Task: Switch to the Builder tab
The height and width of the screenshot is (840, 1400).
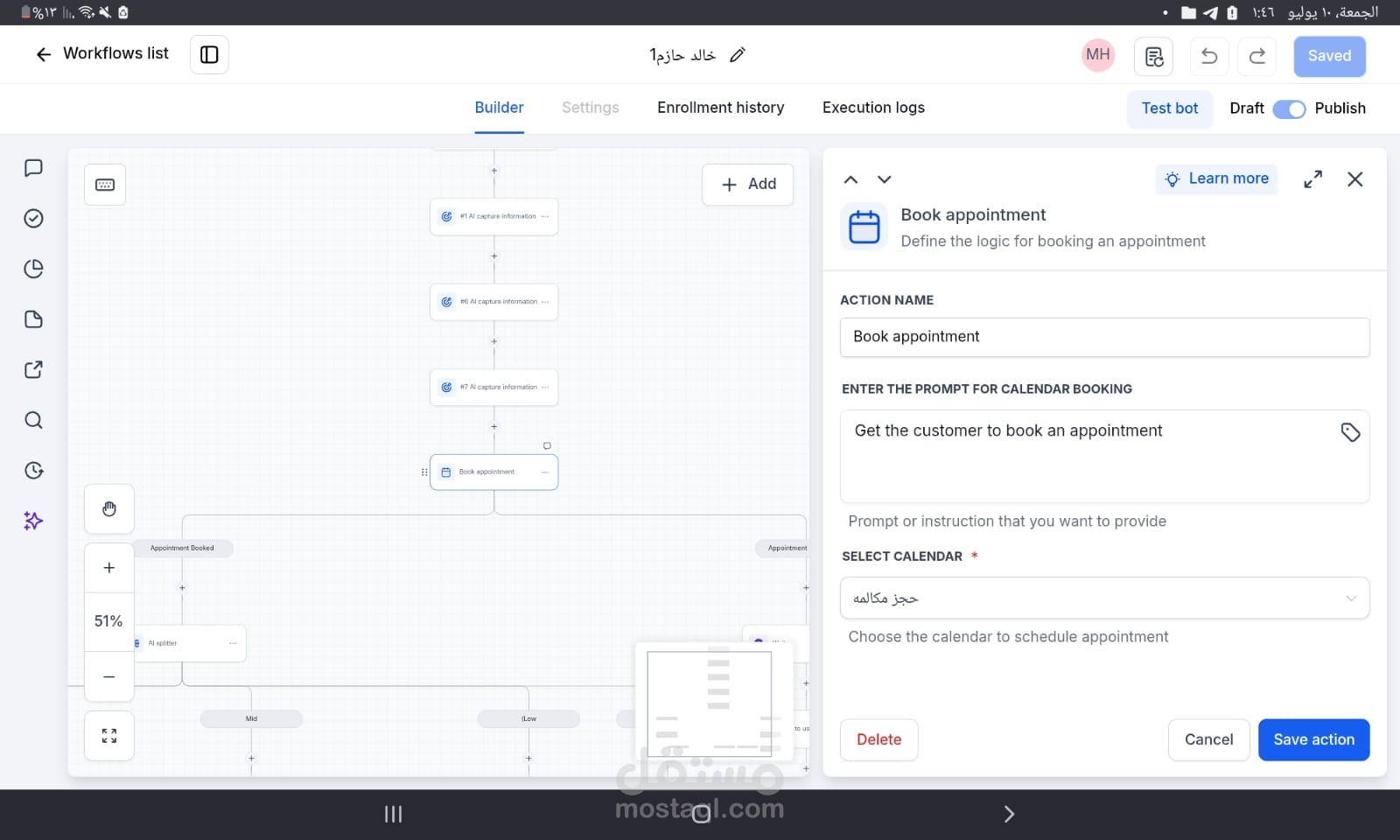Action: 499,108
